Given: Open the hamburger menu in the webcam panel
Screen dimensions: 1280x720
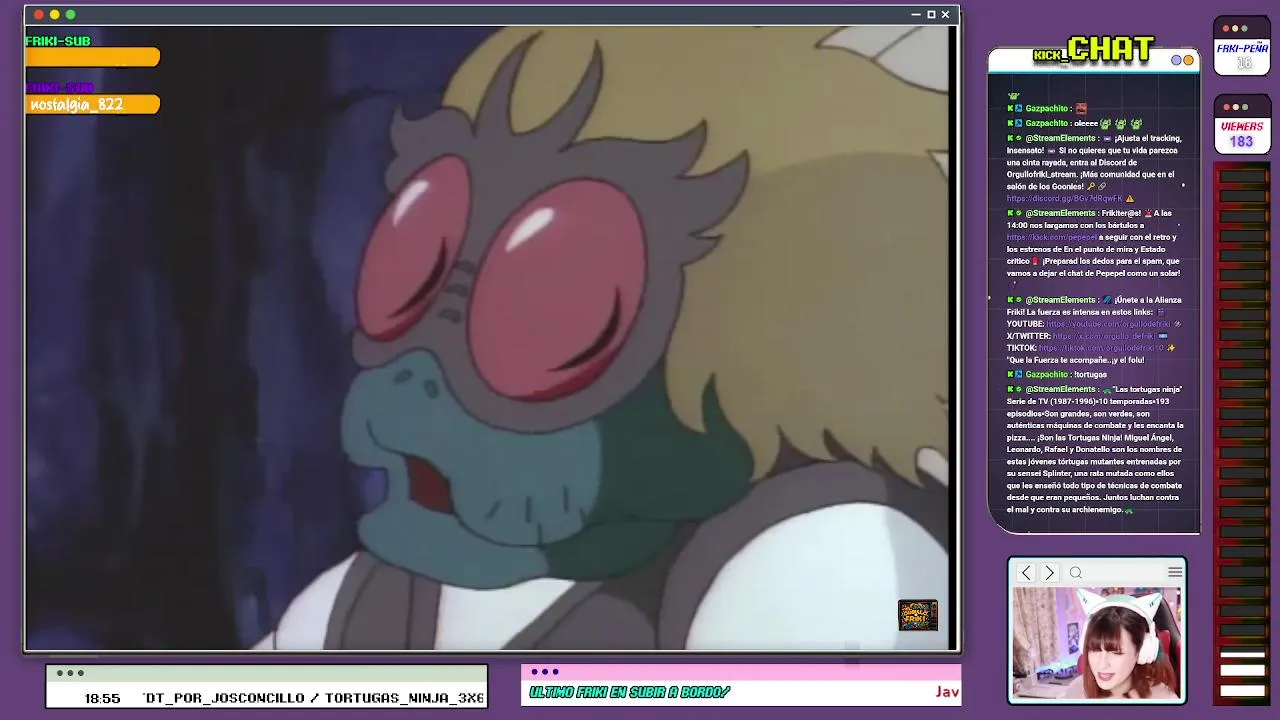Looking at the screenshot, I should pos(1175,572).
